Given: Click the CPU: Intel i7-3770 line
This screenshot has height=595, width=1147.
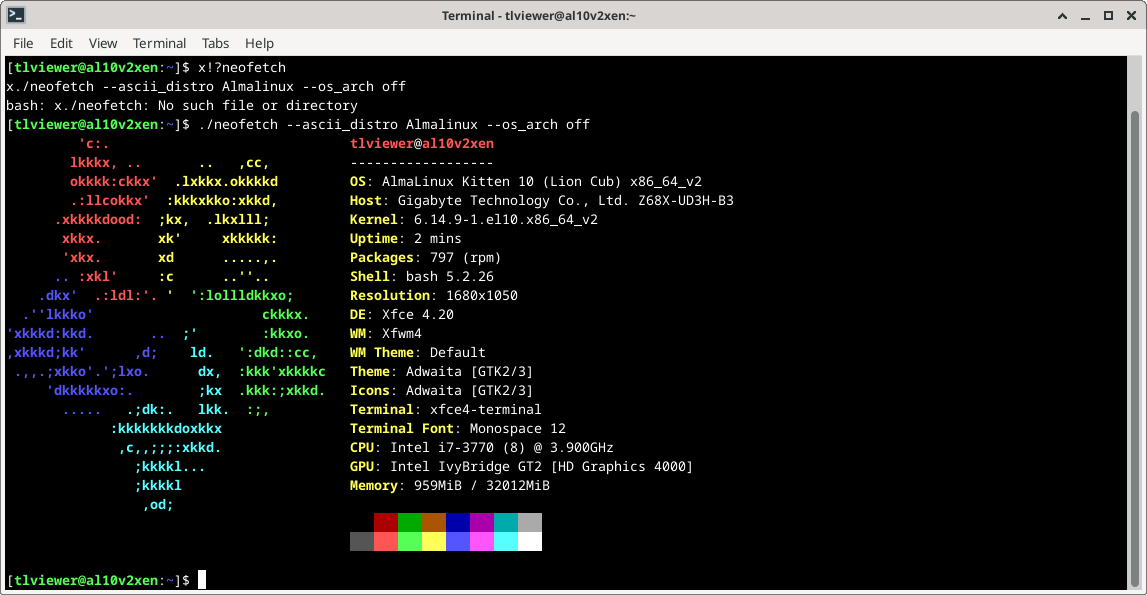Looking at the screenshot, I should (x=481, y=448).
